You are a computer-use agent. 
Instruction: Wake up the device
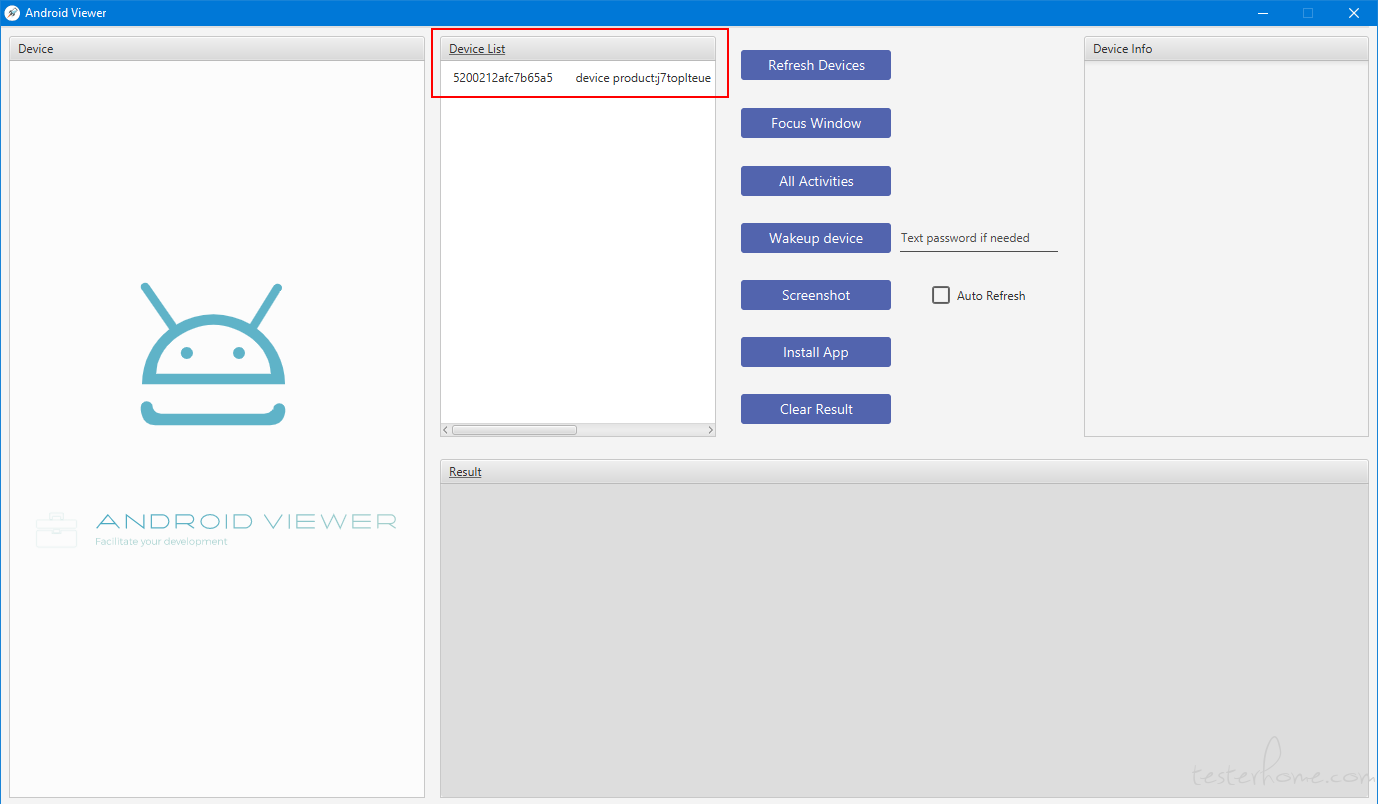pyautogui.click(x=815, y=238)
